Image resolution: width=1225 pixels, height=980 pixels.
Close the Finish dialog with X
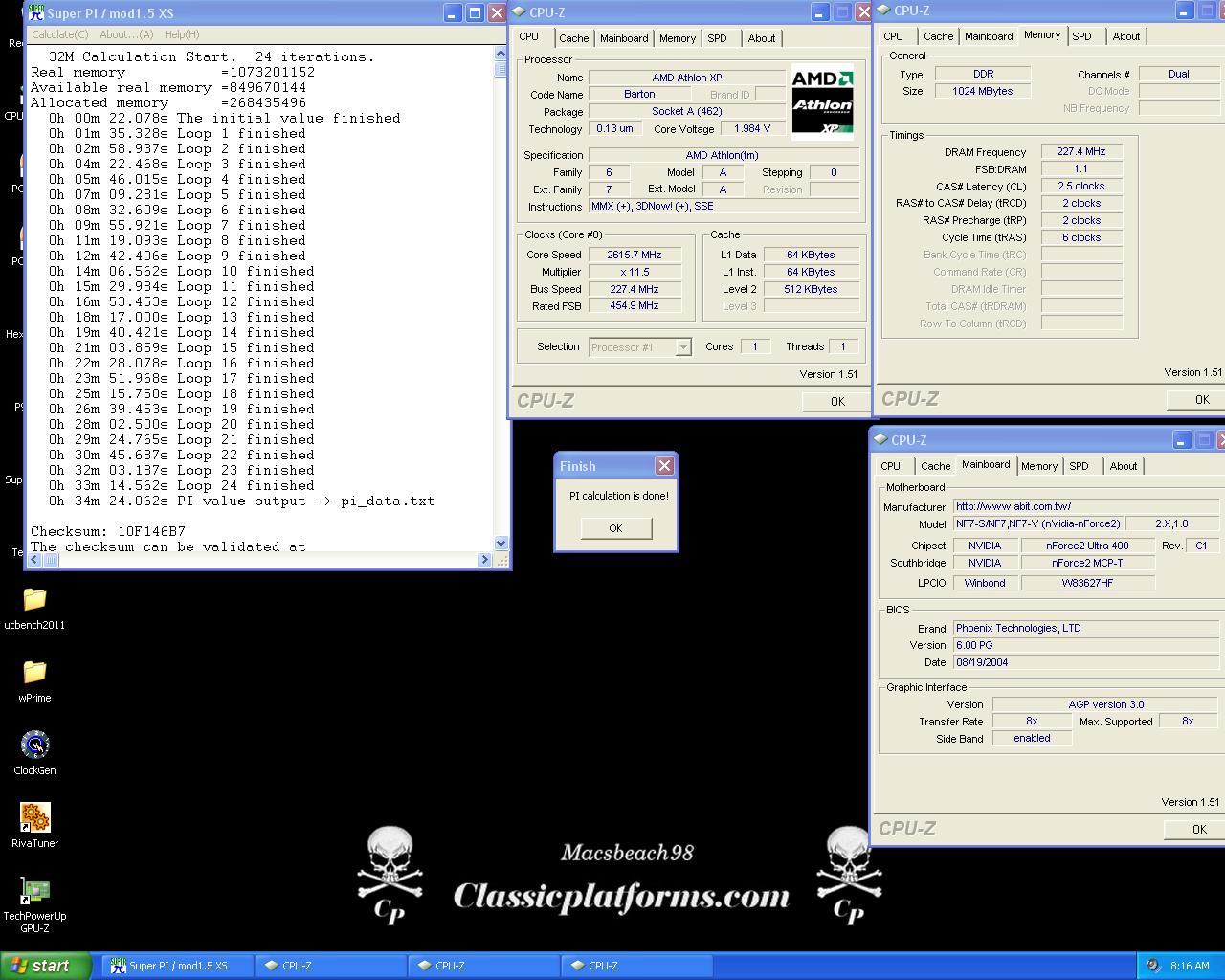pos(664,465)
